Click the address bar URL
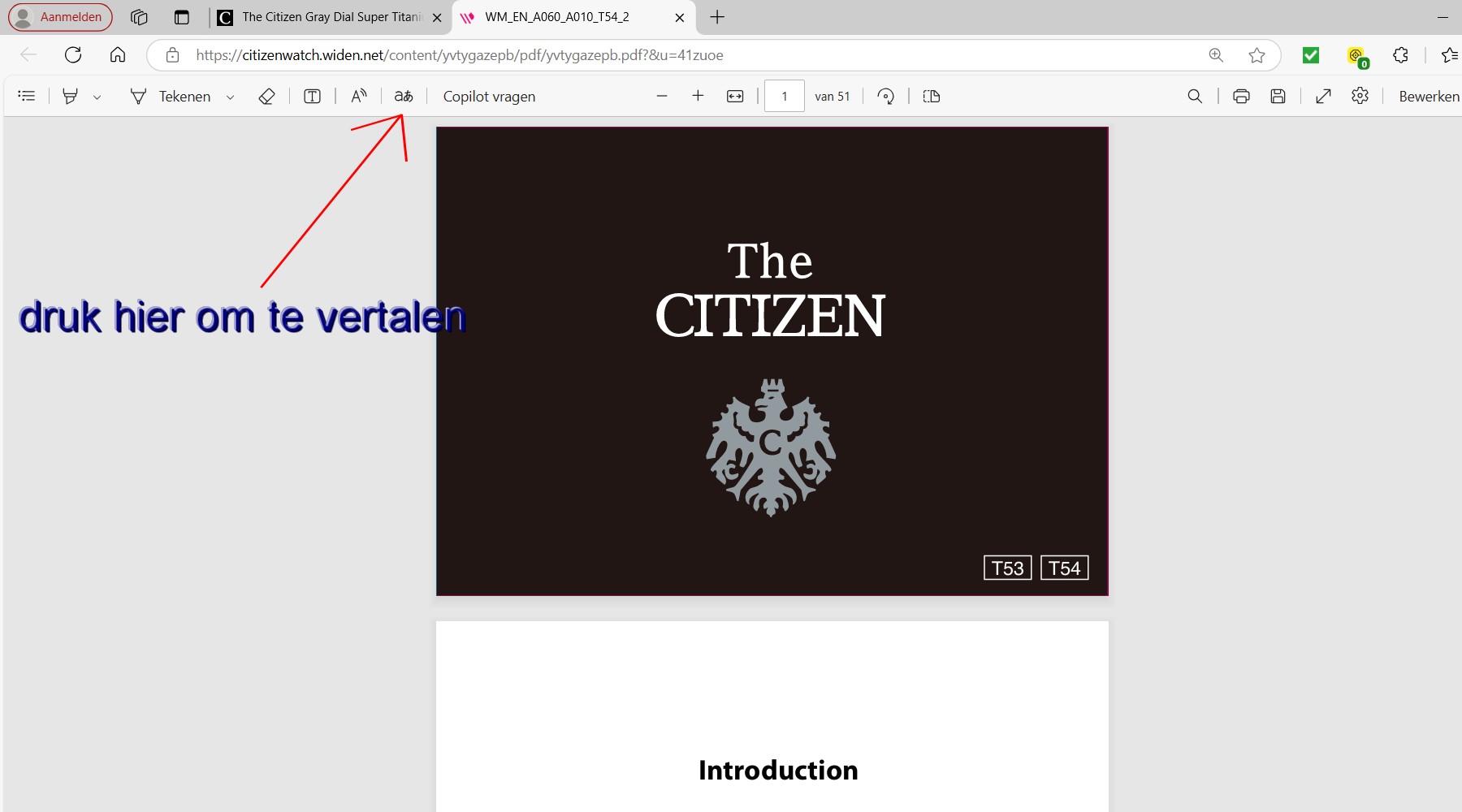The height and width of the screenshot is (812, 1462). pyautogui.click(x=460, y=55)
